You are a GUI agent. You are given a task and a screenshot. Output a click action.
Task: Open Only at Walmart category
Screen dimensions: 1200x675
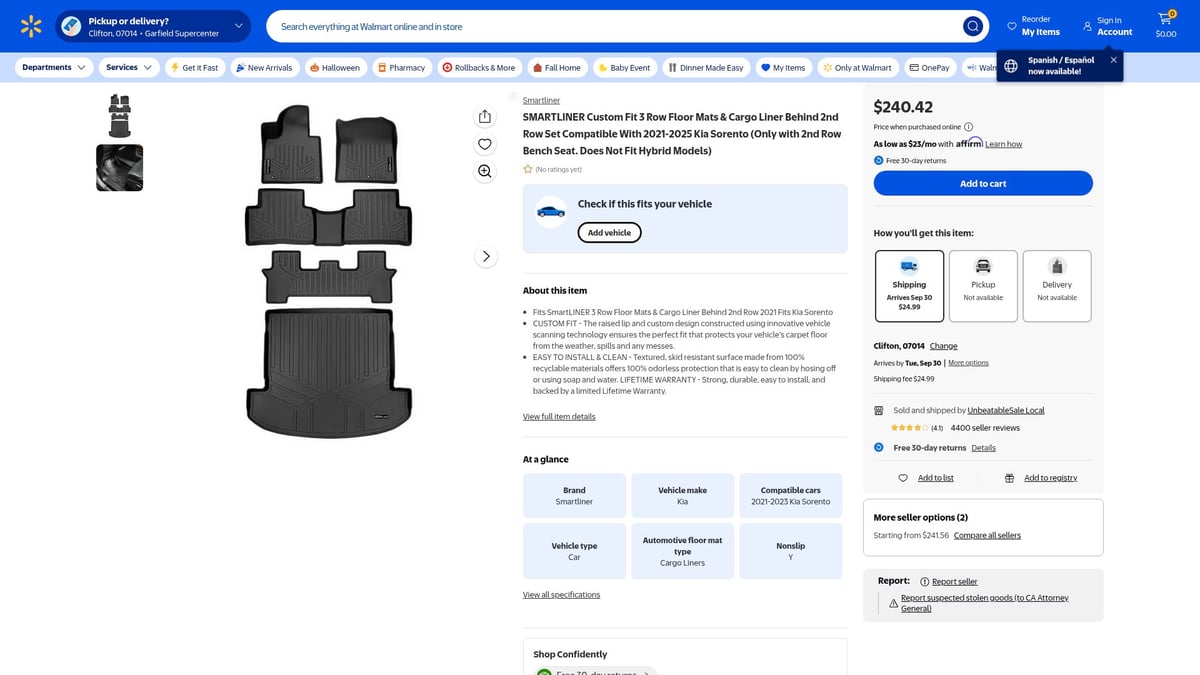[x=857, y=68]
